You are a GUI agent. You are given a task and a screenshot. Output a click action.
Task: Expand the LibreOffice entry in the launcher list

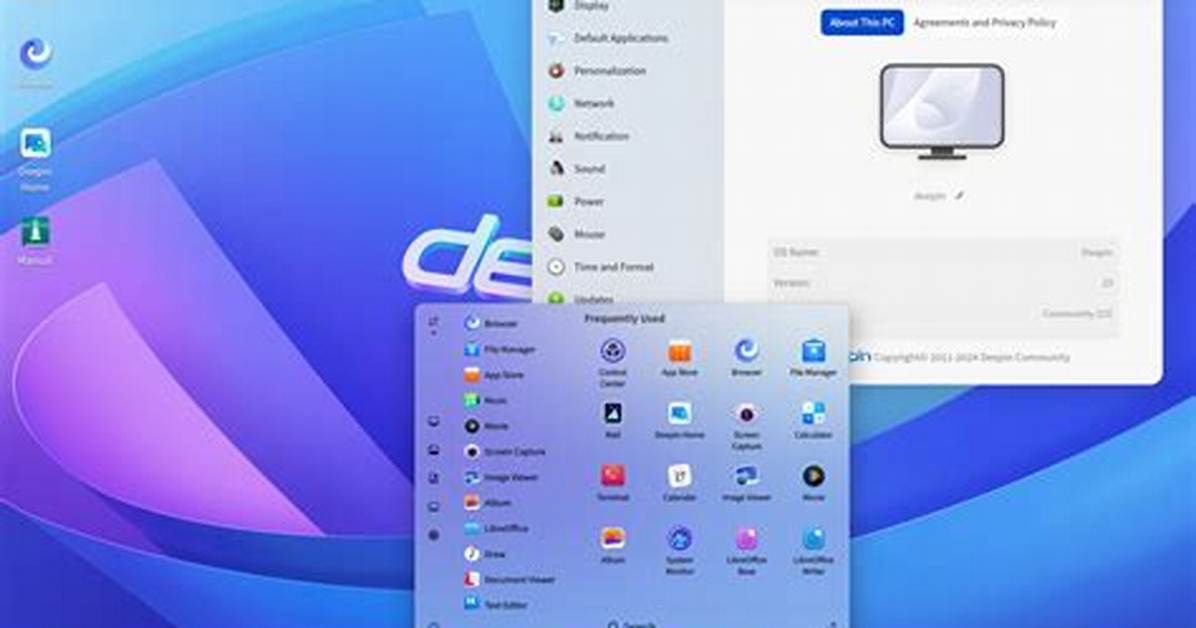click(497, 528)
